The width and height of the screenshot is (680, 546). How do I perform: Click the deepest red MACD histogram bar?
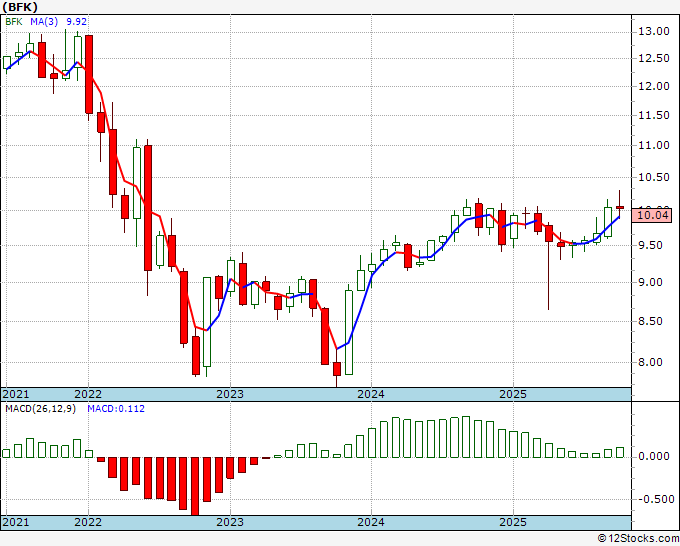[x=195, y=486]
